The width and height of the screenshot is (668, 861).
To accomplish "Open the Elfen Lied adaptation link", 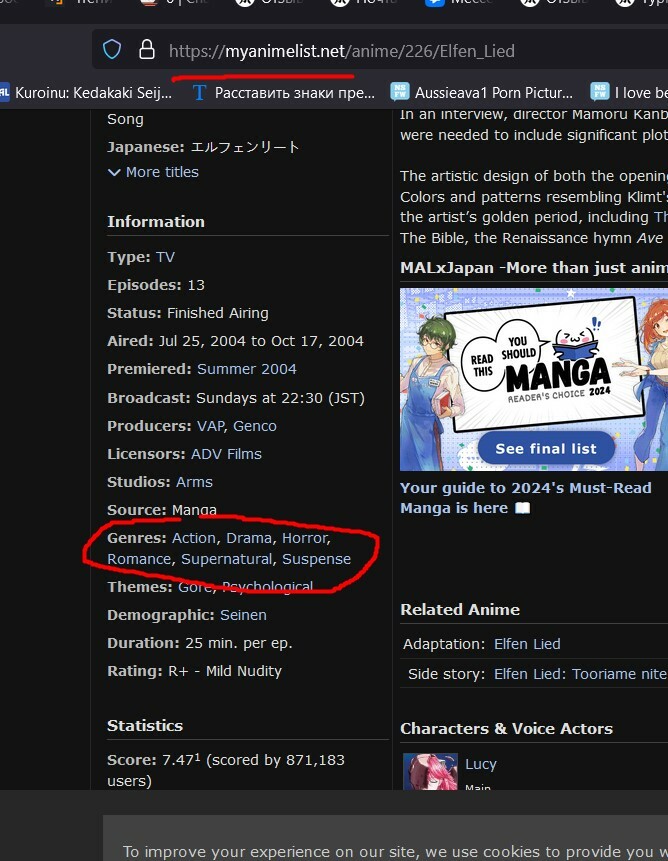I will pos(527,644).
